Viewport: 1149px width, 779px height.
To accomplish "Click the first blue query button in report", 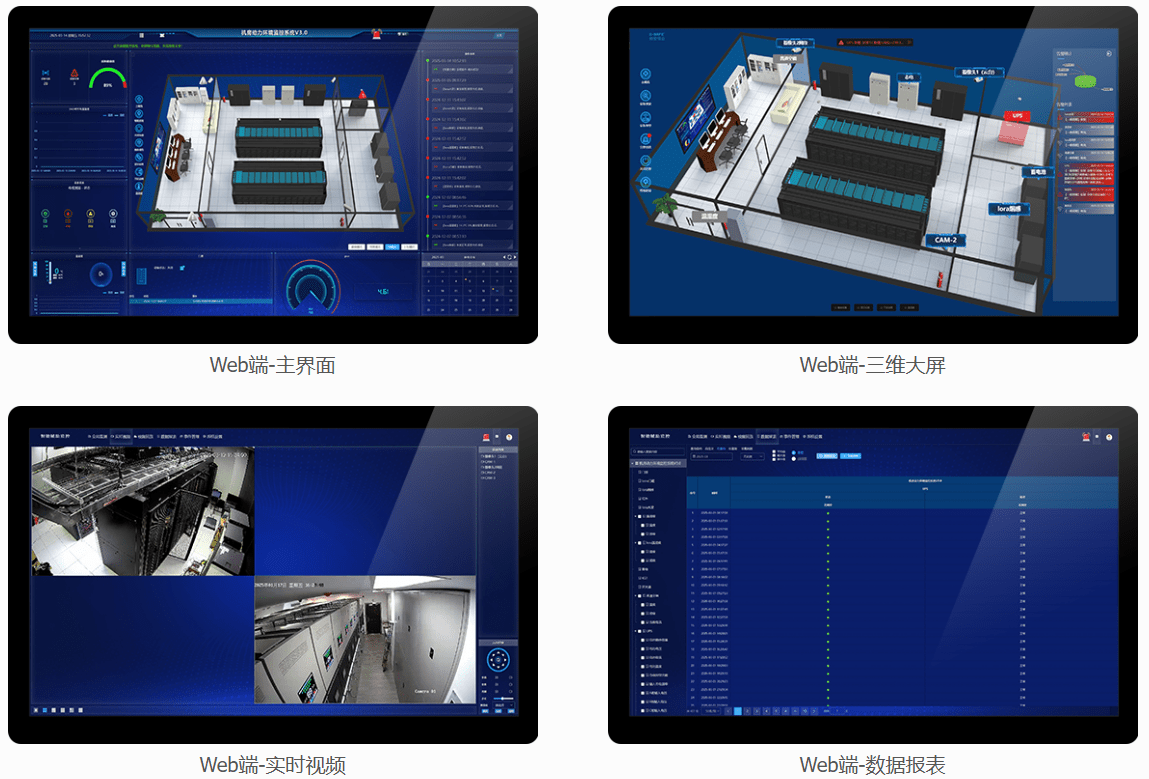I will (825, 456).
